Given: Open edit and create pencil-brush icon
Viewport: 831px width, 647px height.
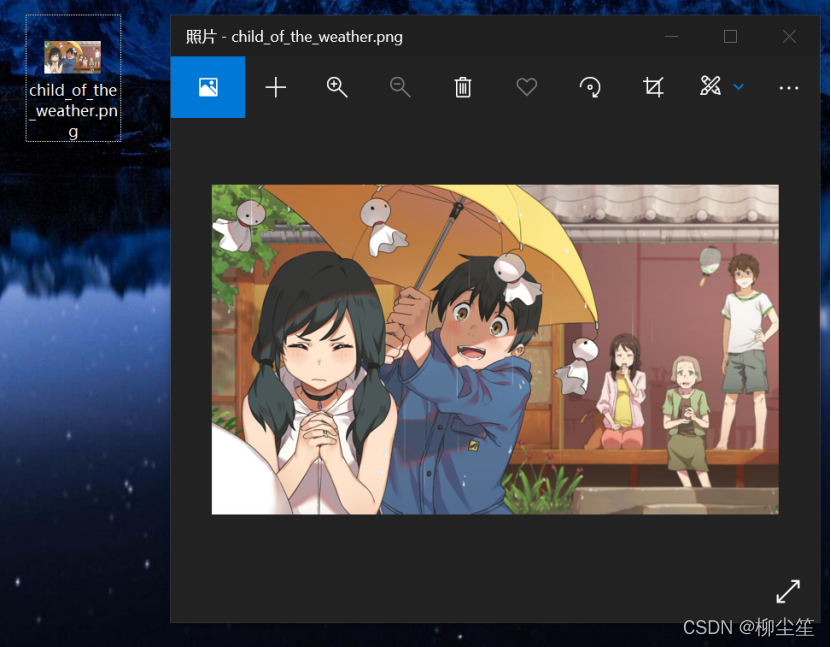Looking at the screenshot, I should (711, 86).
